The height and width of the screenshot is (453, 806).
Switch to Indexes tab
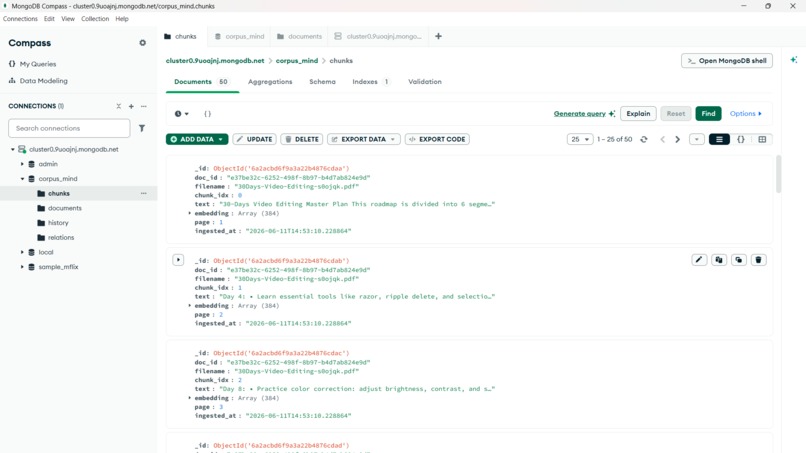pos(371,82)
